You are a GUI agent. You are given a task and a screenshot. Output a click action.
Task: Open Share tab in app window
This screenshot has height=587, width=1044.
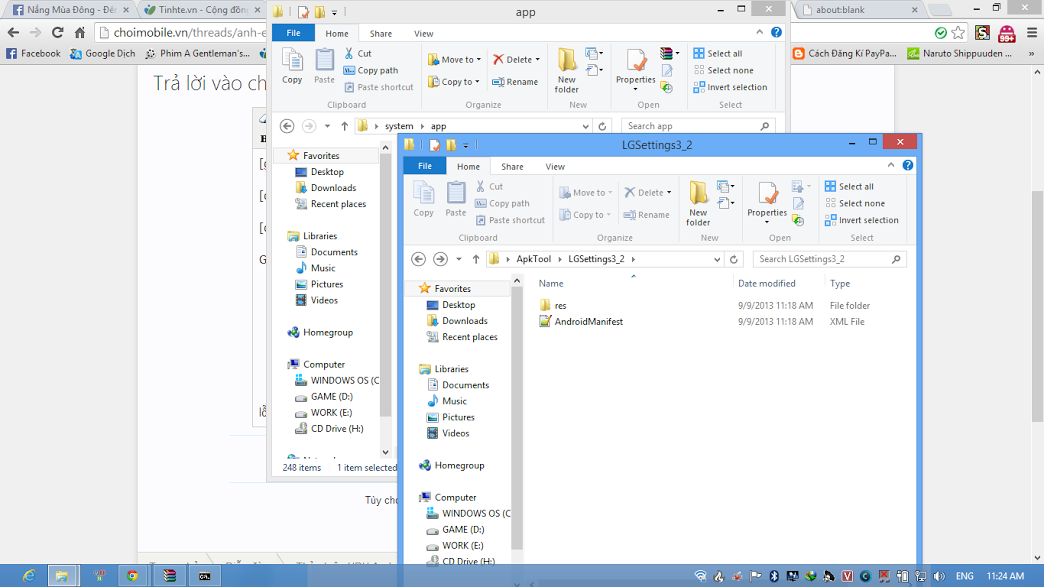coord(380,33)
